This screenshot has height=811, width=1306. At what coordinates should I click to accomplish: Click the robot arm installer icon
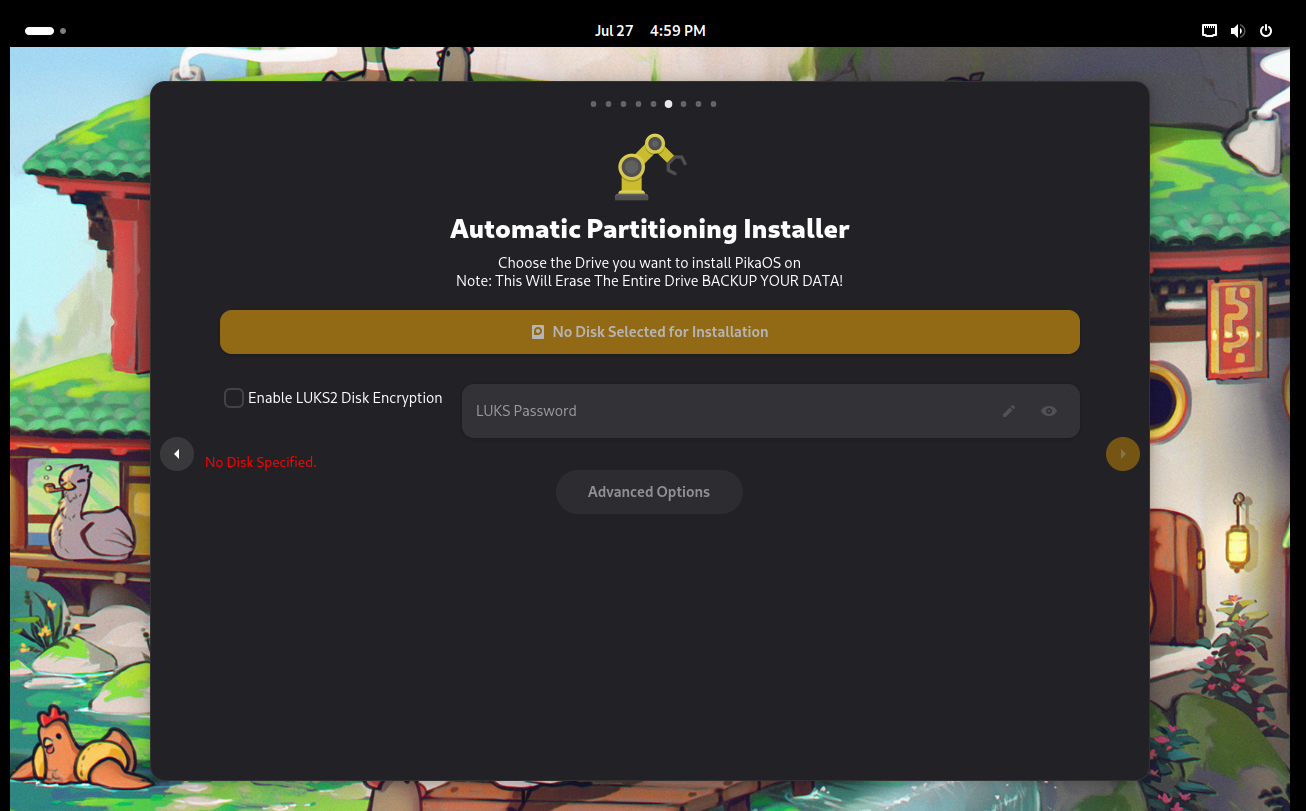(x=650, y=166)
